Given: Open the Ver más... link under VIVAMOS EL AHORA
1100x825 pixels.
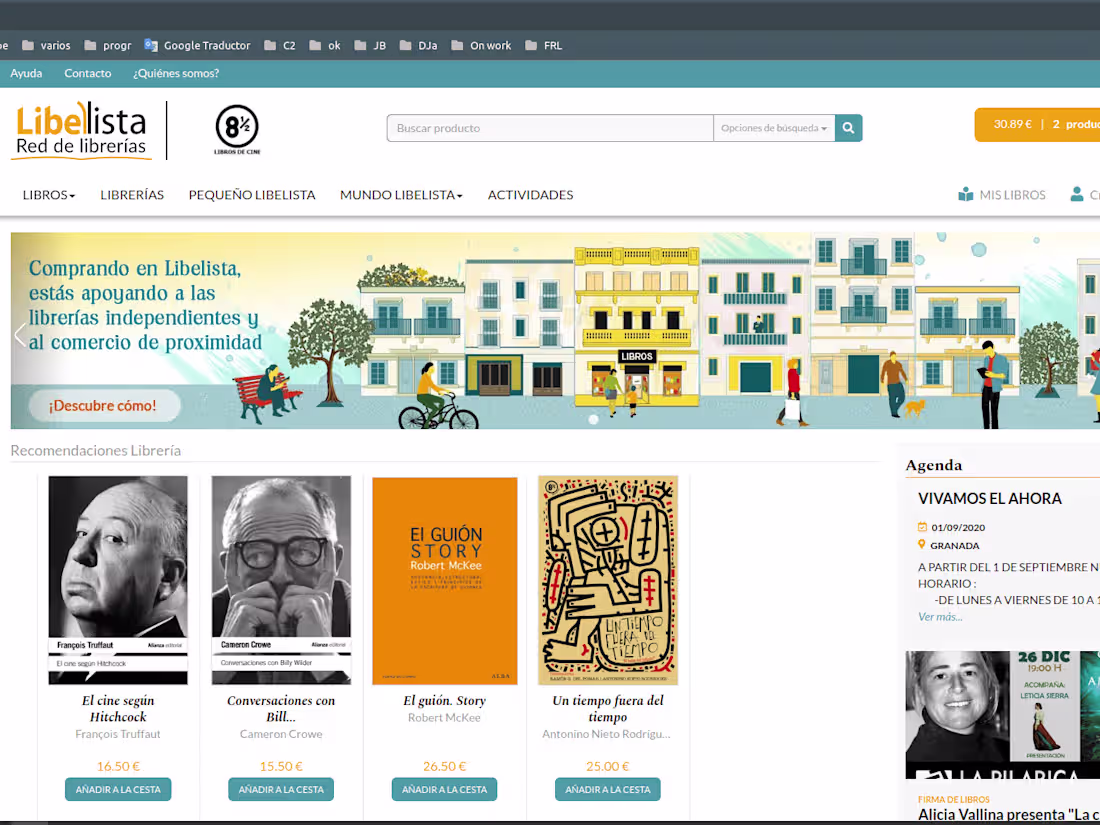Looking at the screenshot, I should pos(938,616).
